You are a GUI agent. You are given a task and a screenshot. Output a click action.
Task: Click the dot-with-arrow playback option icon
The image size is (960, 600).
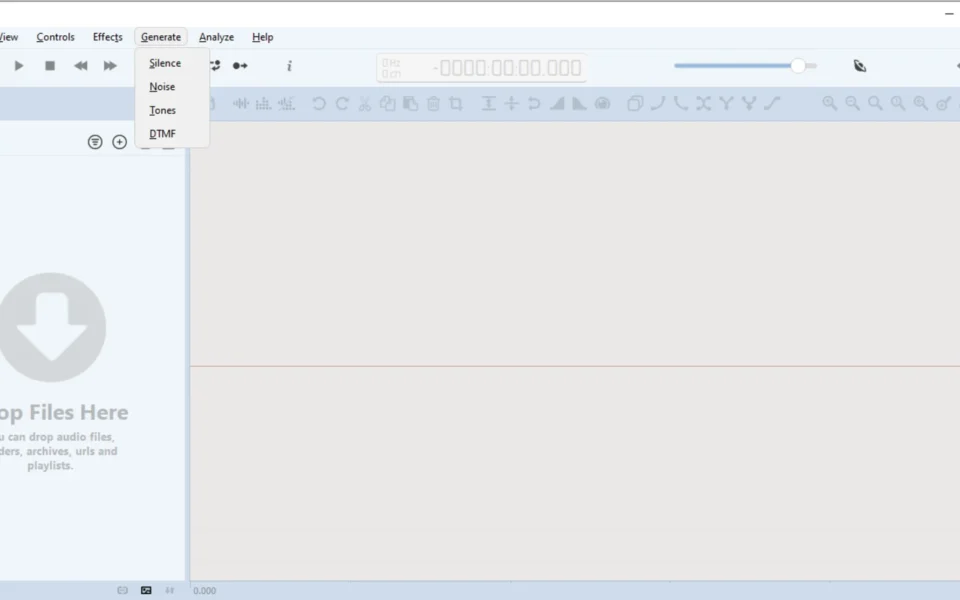[240, 66]
